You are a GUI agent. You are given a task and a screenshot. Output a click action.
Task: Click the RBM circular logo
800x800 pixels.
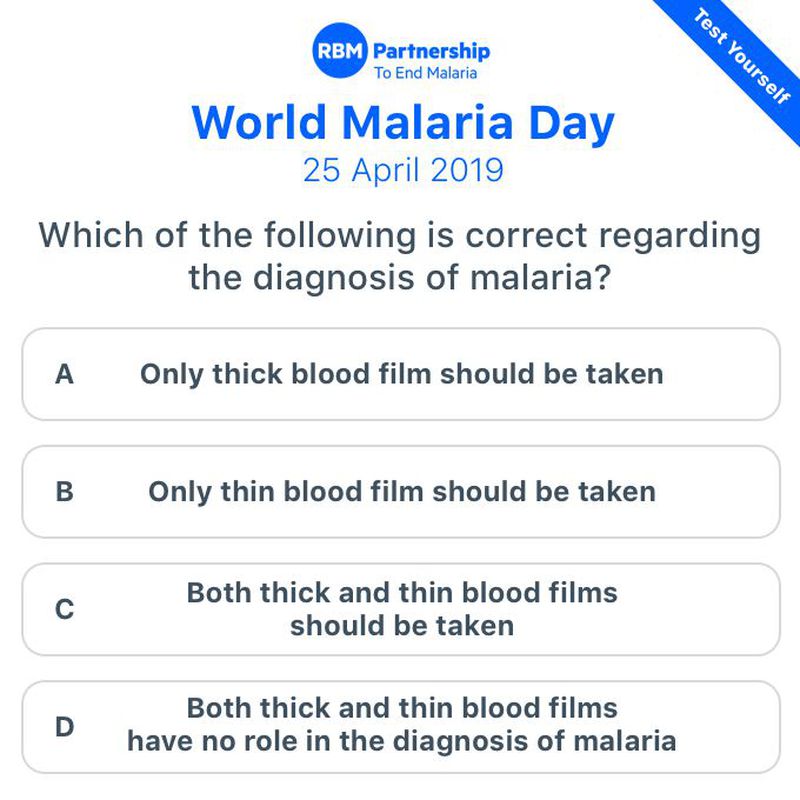[x=340, y=52]
